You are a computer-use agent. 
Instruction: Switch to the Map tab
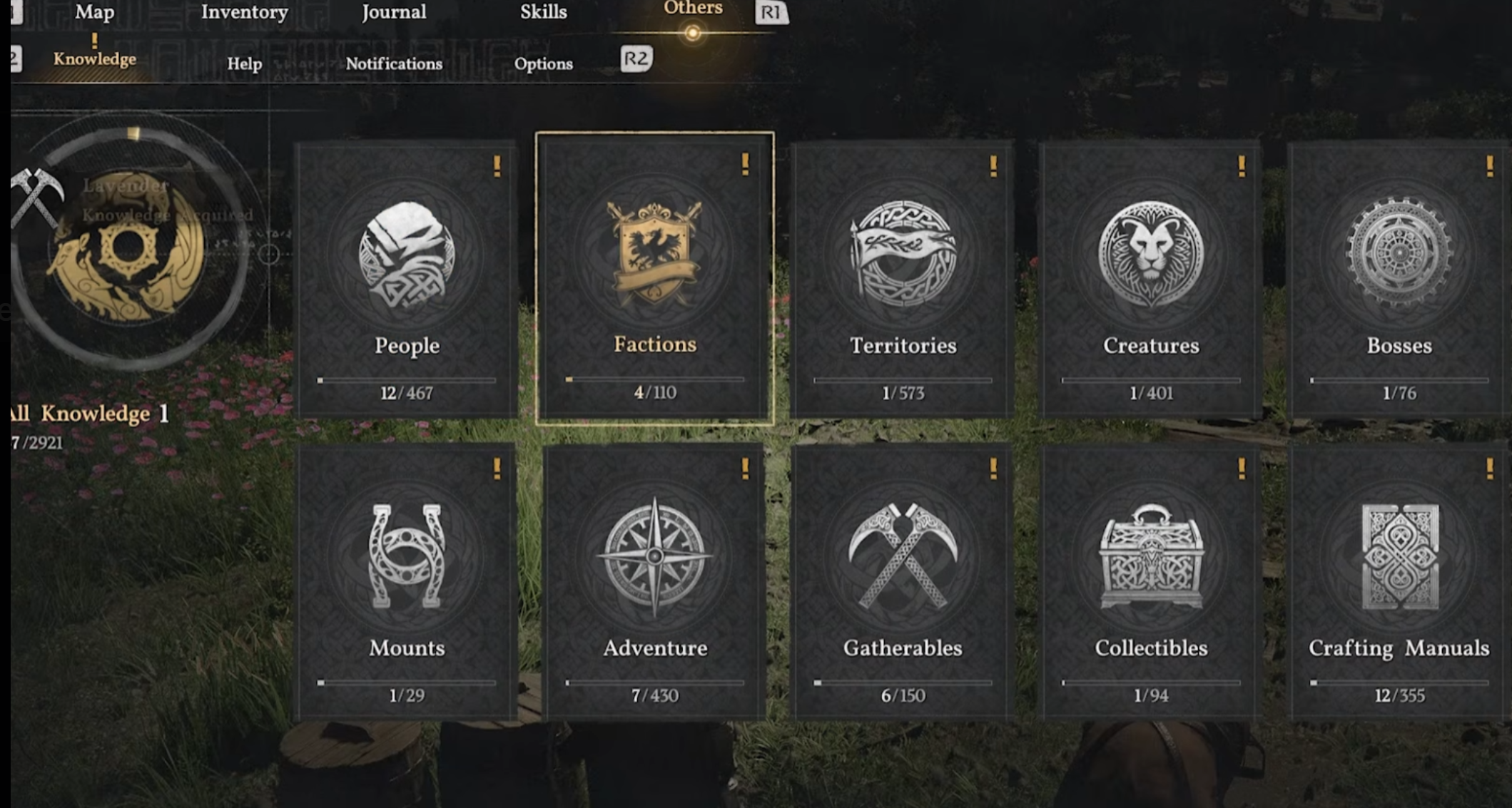pos(94,11)
